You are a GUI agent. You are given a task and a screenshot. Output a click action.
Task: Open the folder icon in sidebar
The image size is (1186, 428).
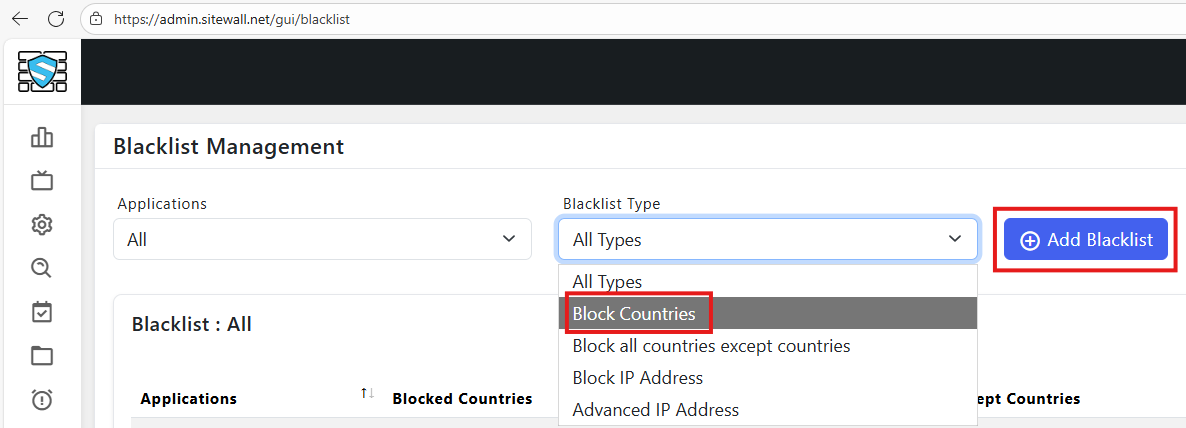click(x=42, y=356)
